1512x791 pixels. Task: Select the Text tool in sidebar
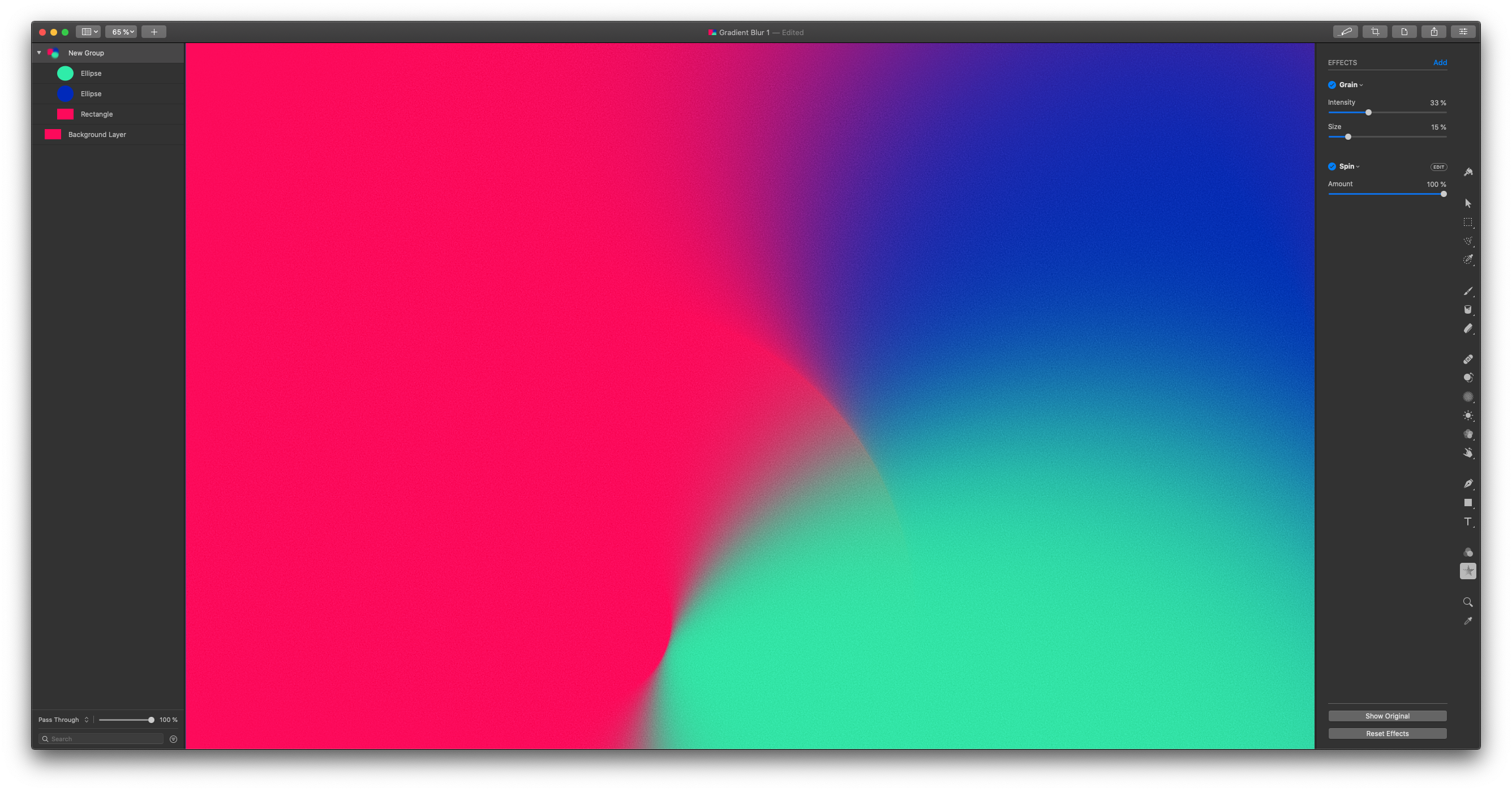pyautogui.click(x=1468, y=521)
